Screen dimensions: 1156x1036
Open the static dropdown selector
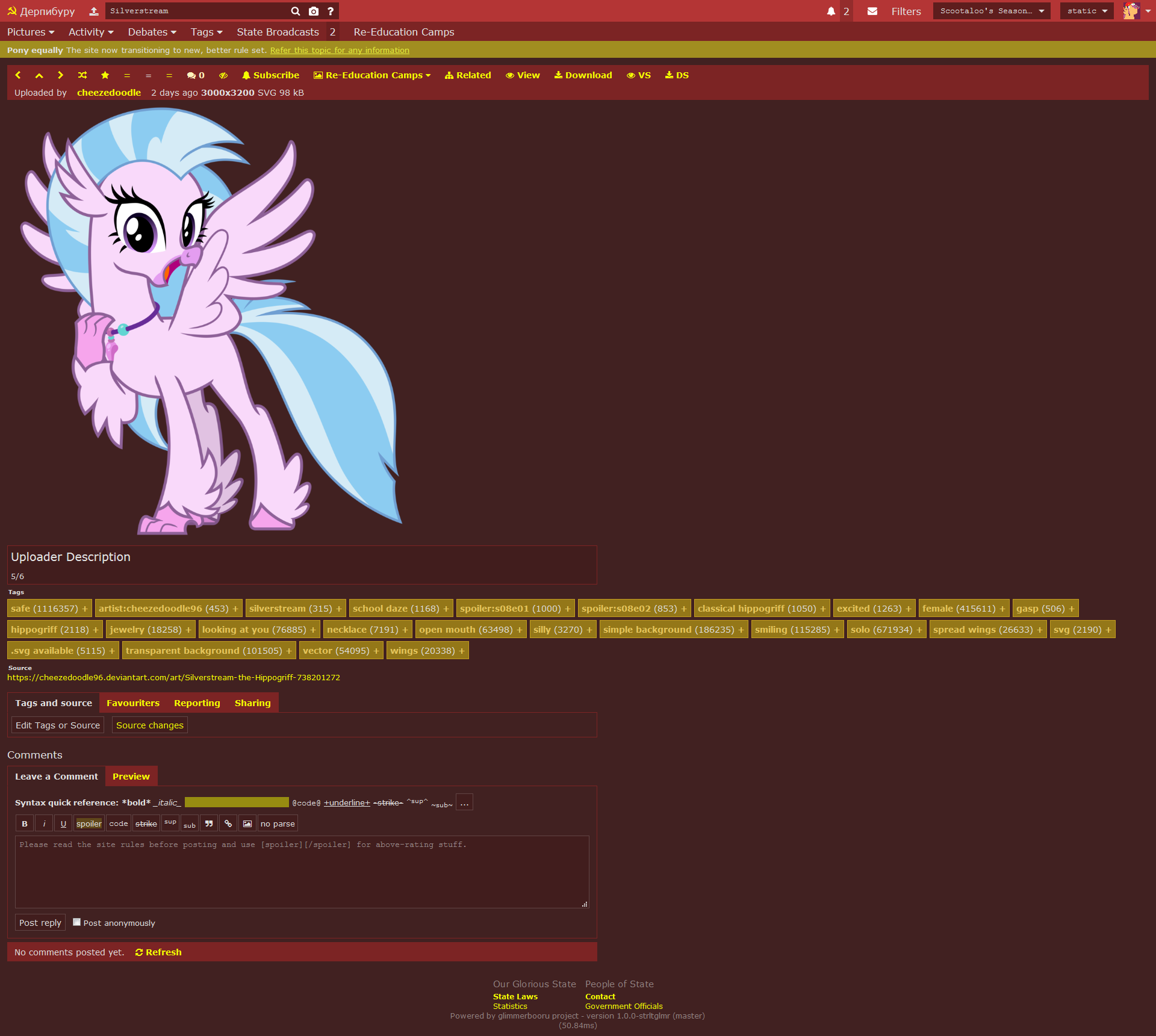point(1087,11)
